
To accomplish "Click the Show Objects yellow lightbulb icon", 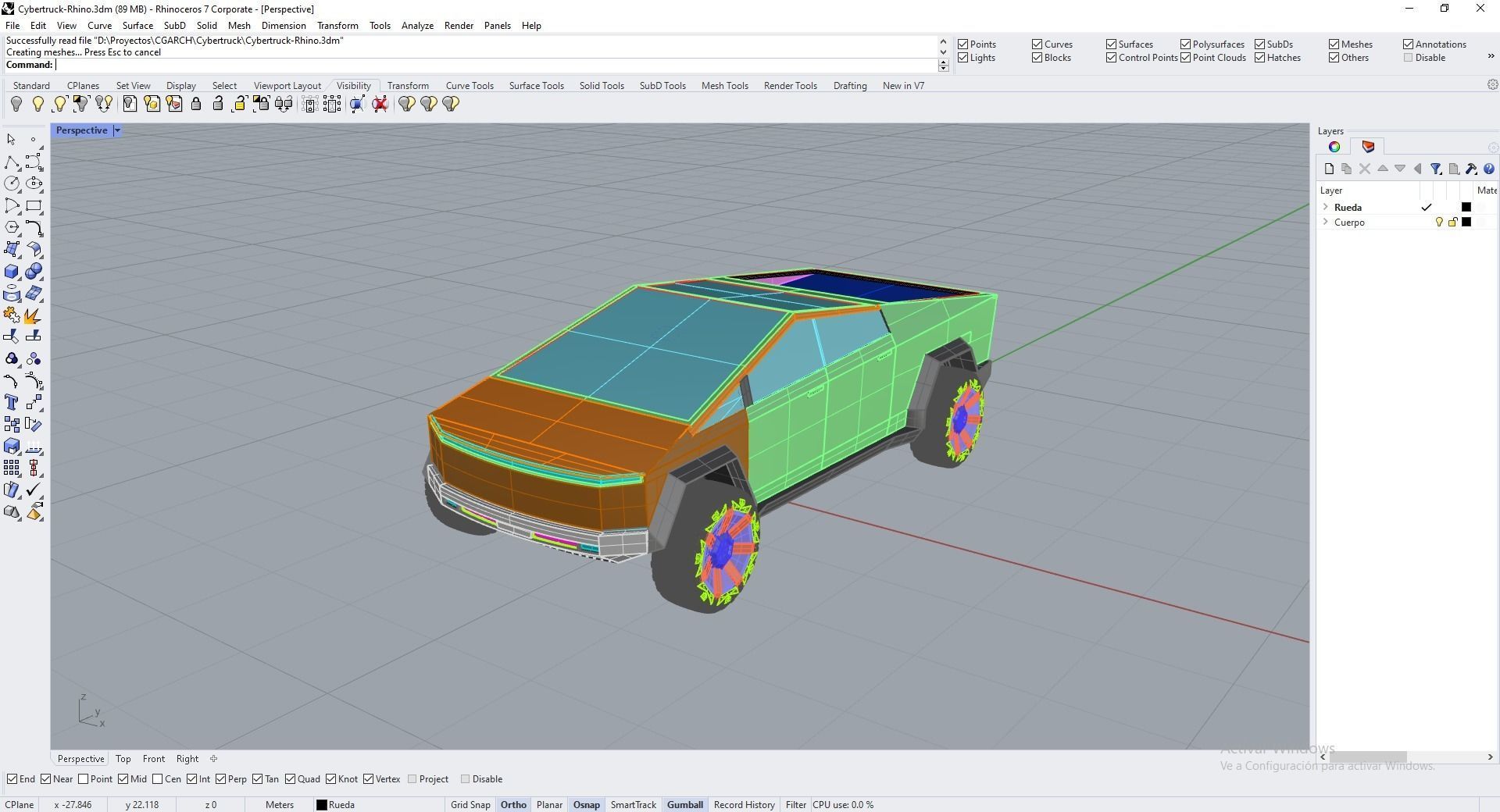I will [37, 104].
